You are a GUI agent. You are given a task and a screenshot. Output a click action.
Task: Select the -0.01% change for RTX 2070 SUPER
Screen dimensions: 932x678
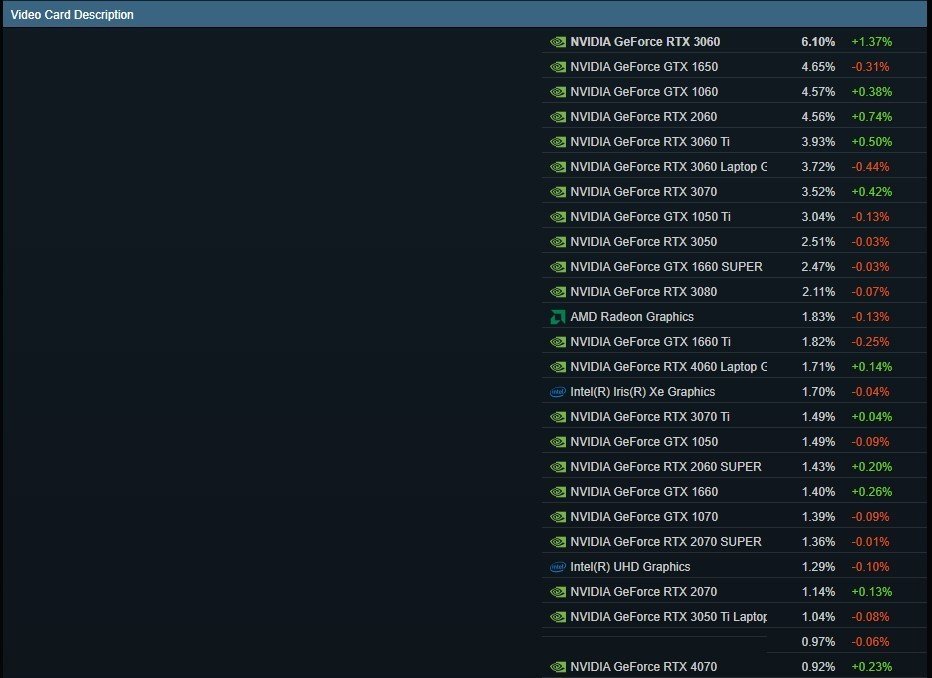point(870,542)
